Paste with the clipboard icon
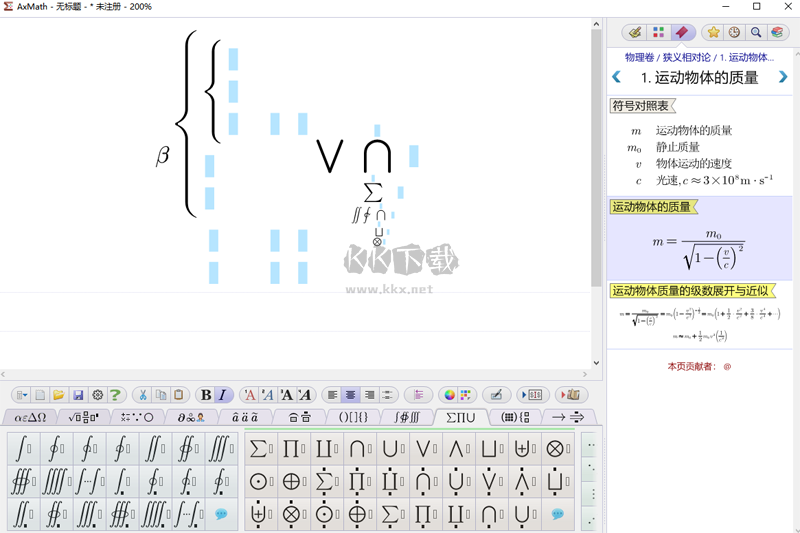Viewport: 800px width, 533px height. point(179,395)
